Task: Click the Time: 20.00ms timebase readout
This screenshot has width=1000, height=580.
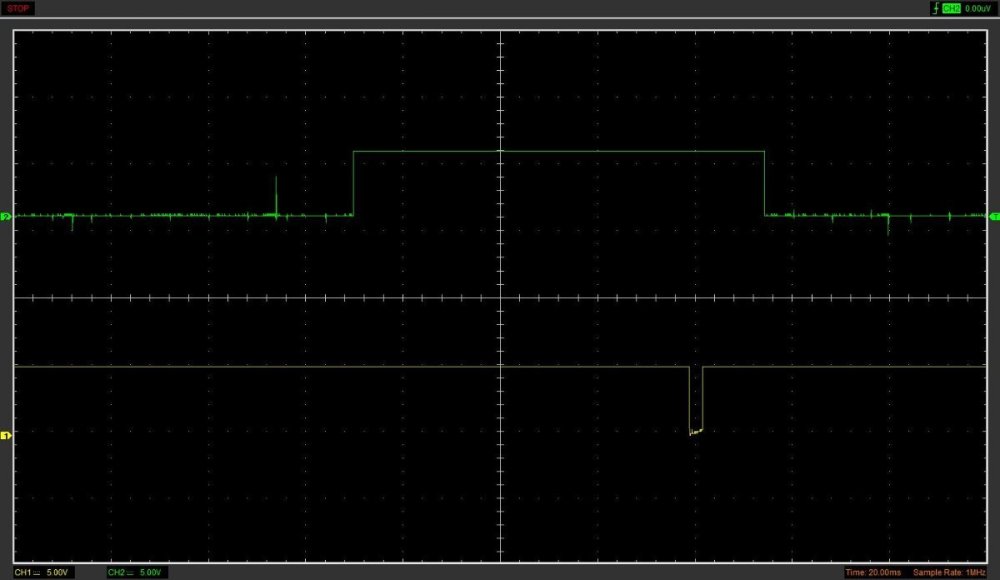Action: coord(872,572)
